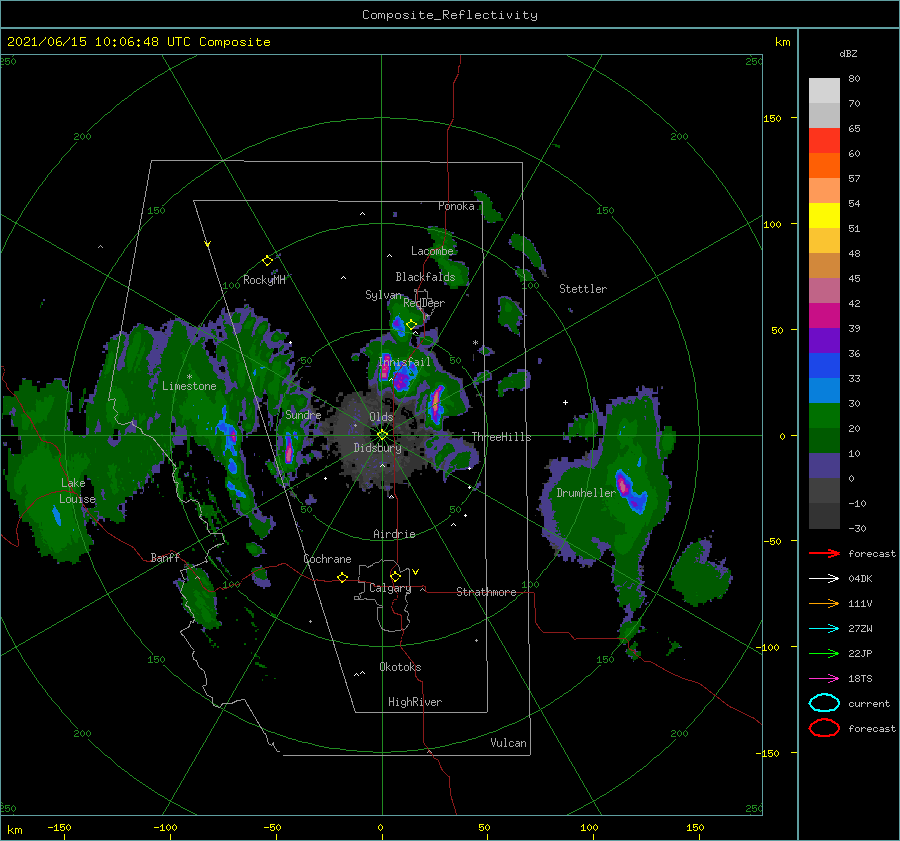The image size is (900, 841).
Task: Click the Cochrane town label
Action: [327, 559]
